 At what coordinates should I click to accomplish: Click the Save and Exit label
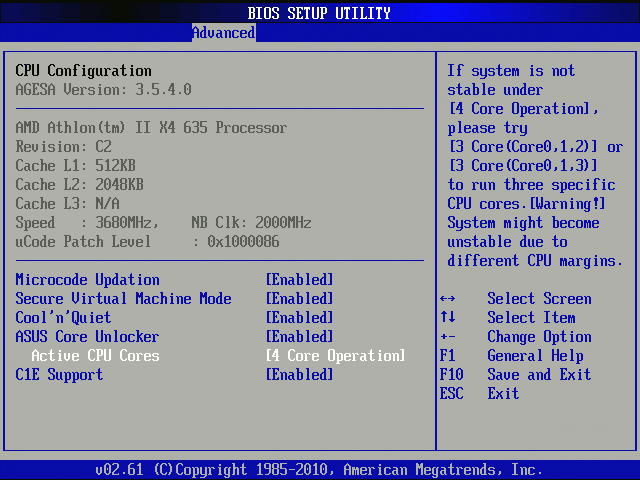pos(539,374)
